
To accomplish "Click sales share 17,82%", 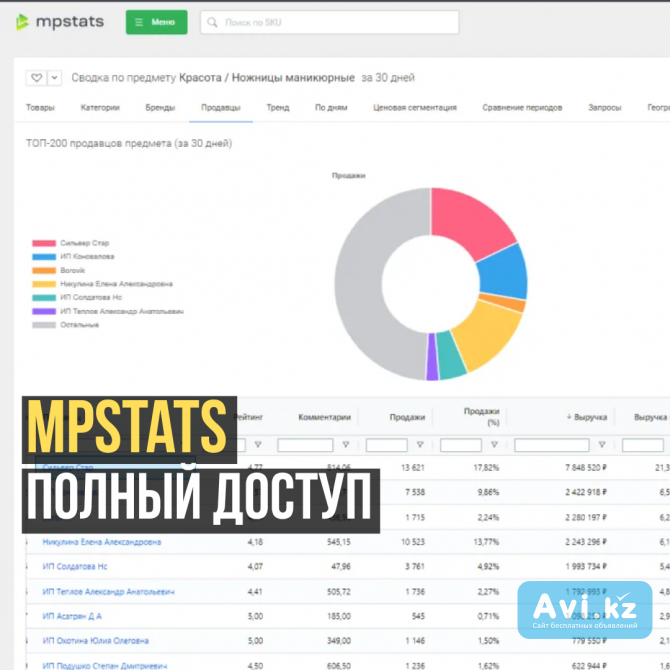I will [x=486, y=468].
